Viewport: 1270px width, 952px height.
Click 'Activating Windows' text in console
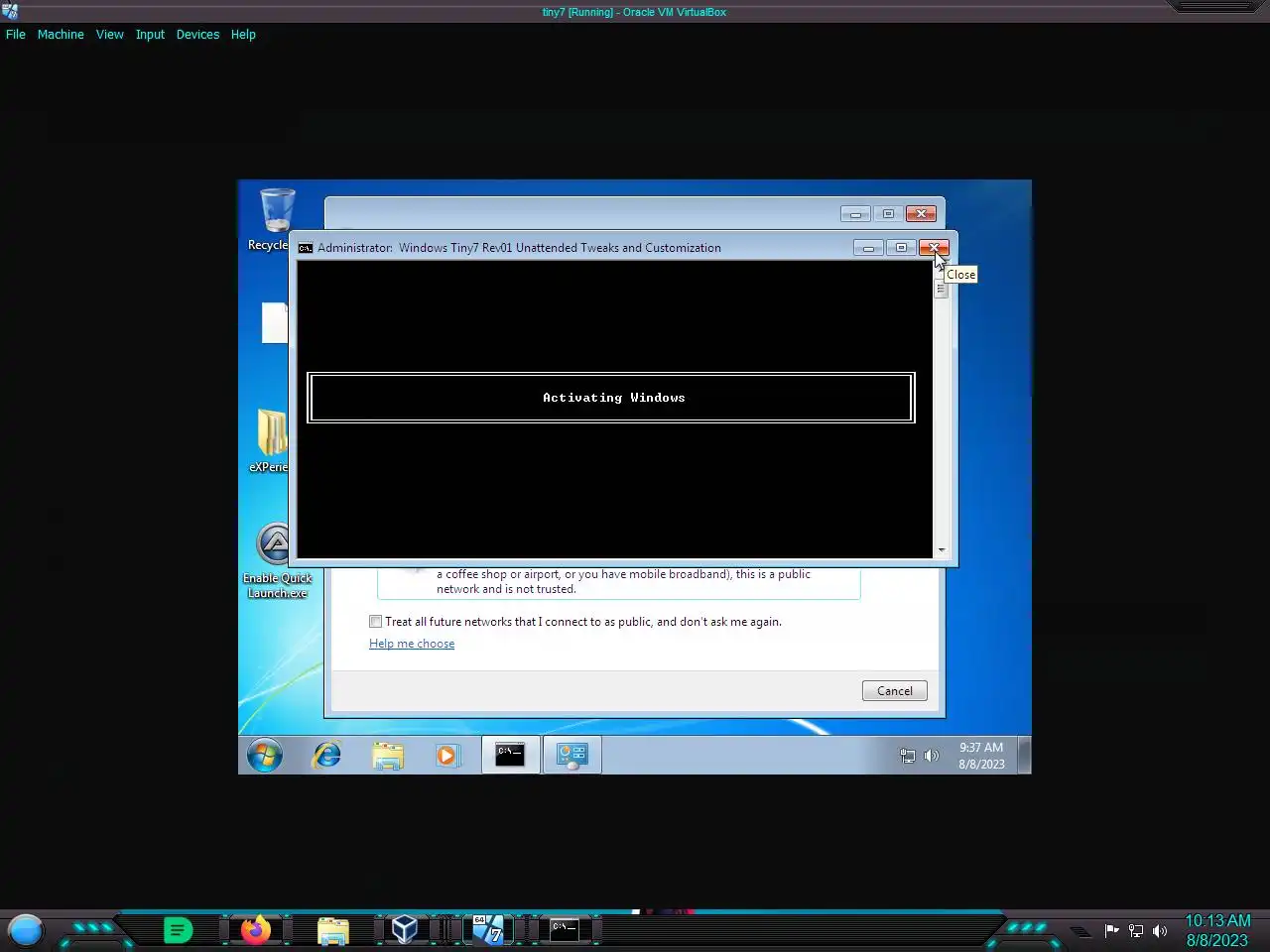pyautogui.click(x=613, y=398)
